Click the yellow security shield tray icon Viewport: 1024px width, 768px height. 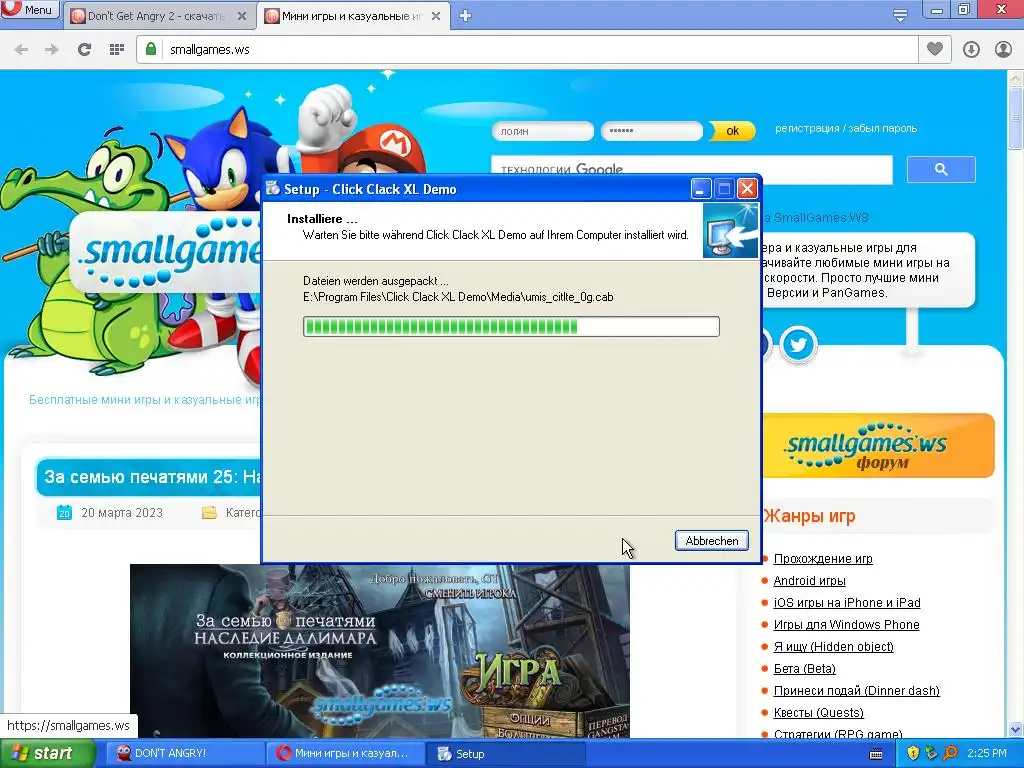click(x=913, y=754)
